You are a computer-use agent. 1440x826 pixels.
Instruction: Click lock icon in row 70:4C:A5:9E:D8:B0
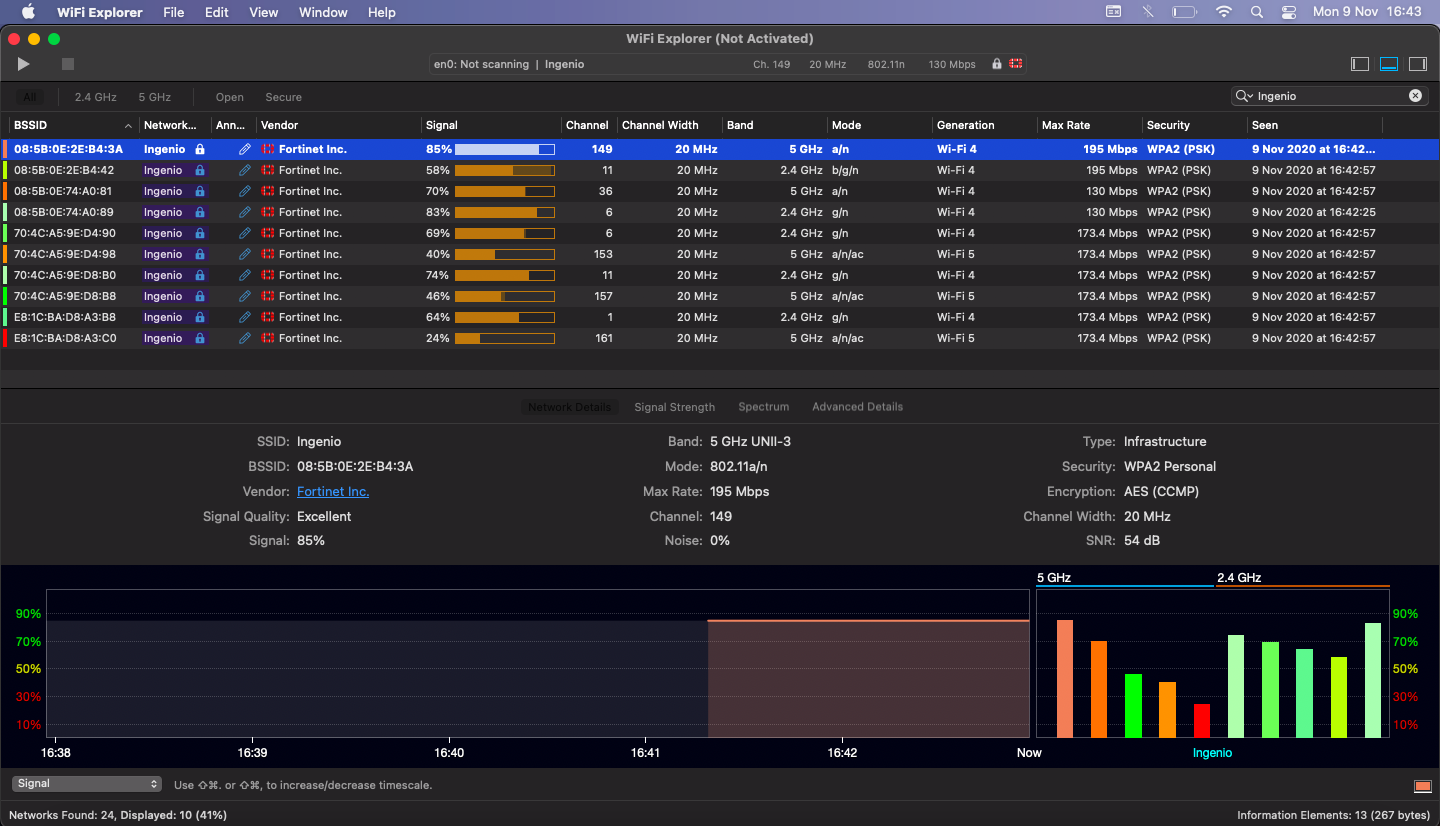coord(200,275)
